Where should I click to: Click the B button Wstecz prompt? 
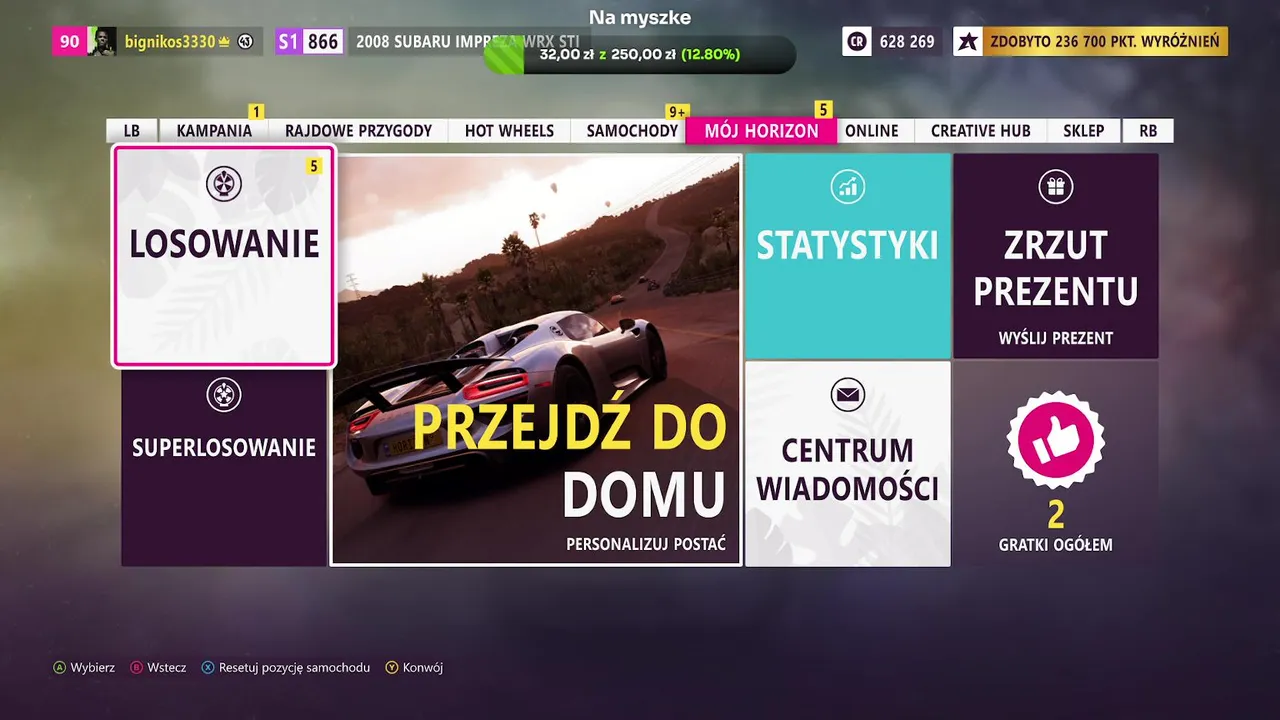point(159,668)
